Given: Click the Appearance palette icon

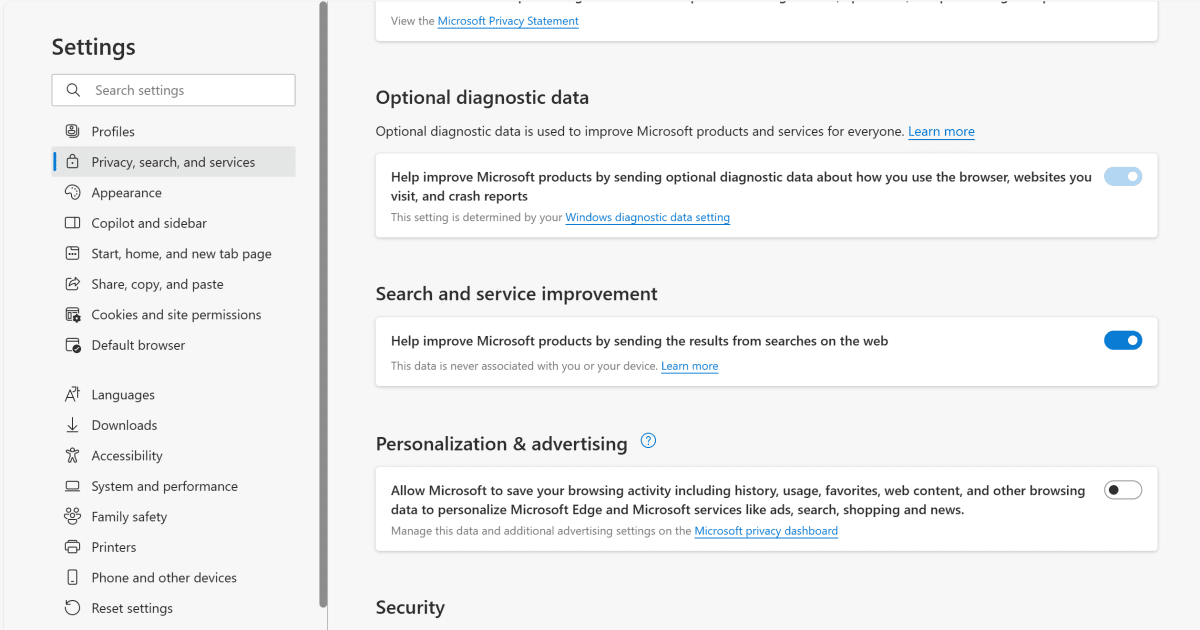Looking at the screenshot, I should click(x=72, y=193).
